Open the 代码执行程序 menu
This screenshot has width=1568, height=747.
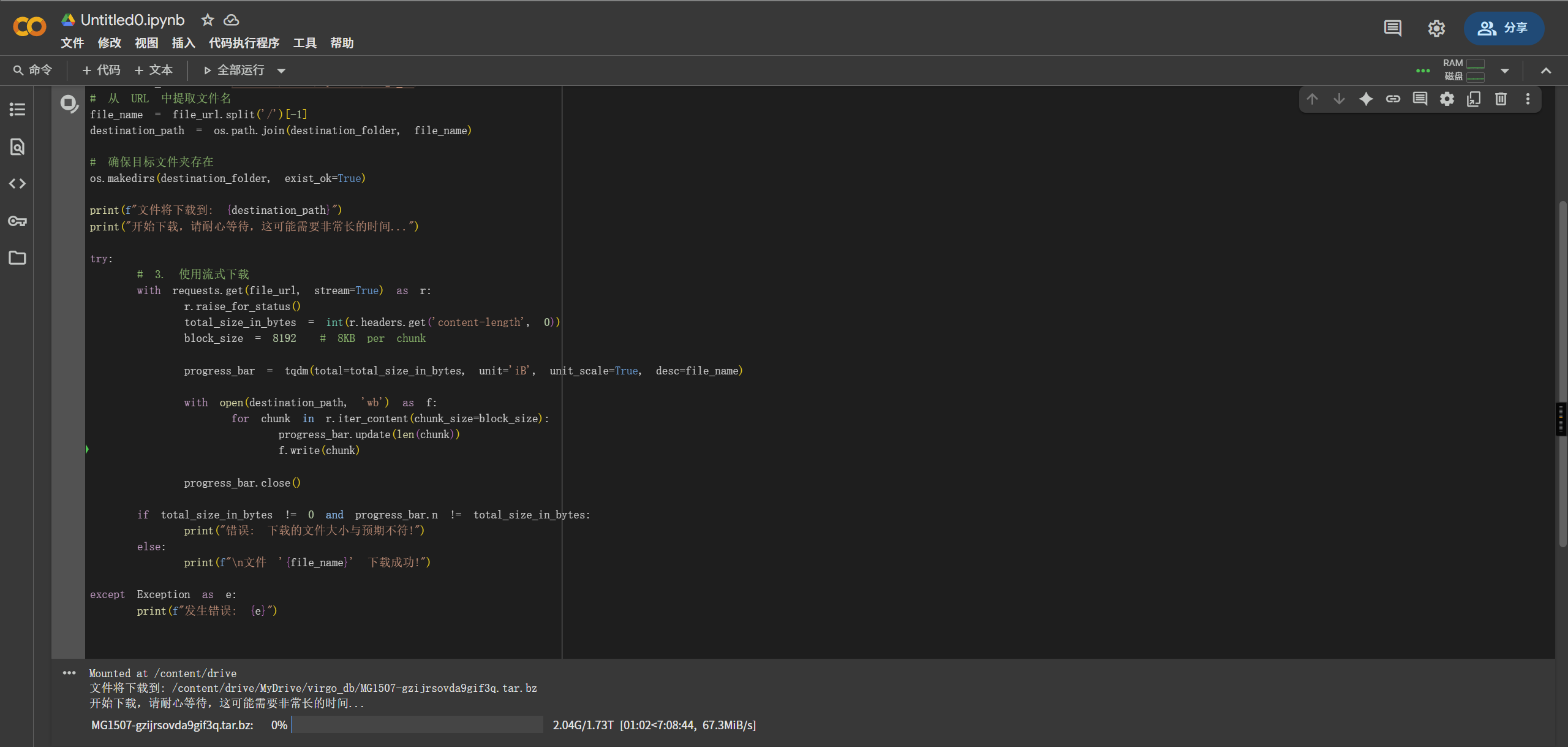click(x=244, y=43)
